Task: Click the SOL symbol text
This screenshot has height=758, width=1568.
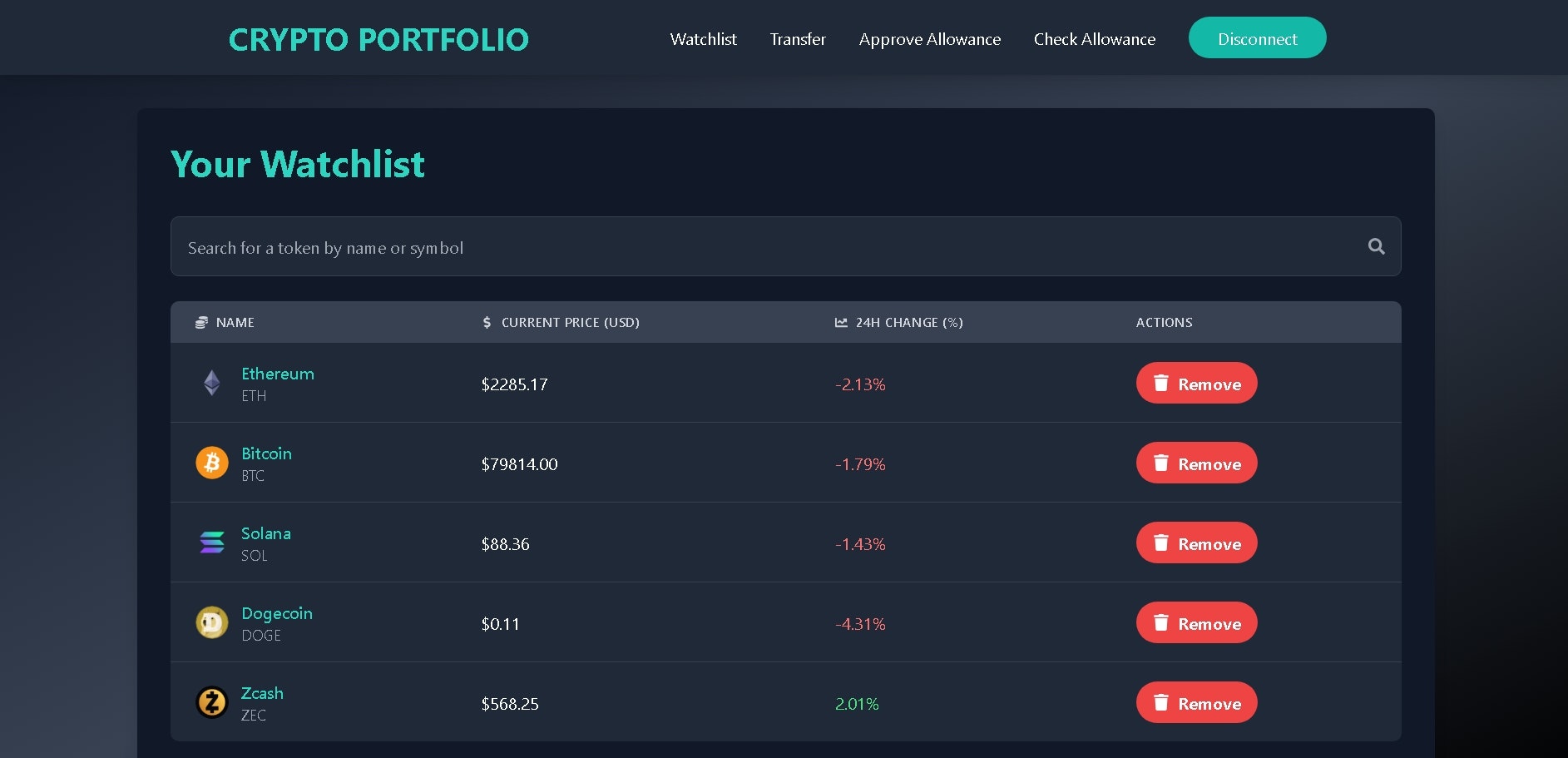Action: click(255, 556)
